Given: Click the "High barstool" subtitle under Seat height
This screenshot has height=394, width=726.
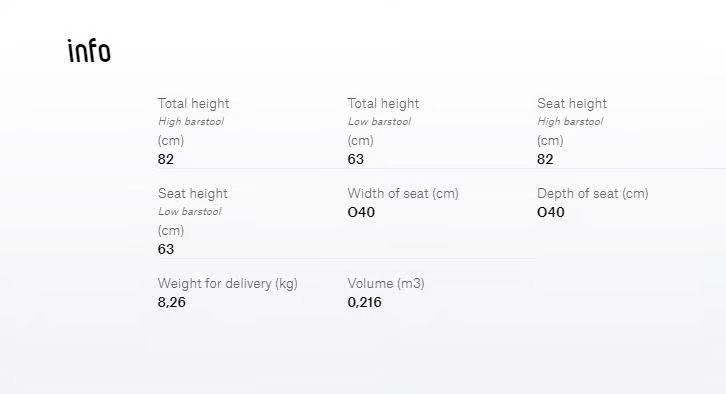Looking at the screenshot, I should [570, 122].
